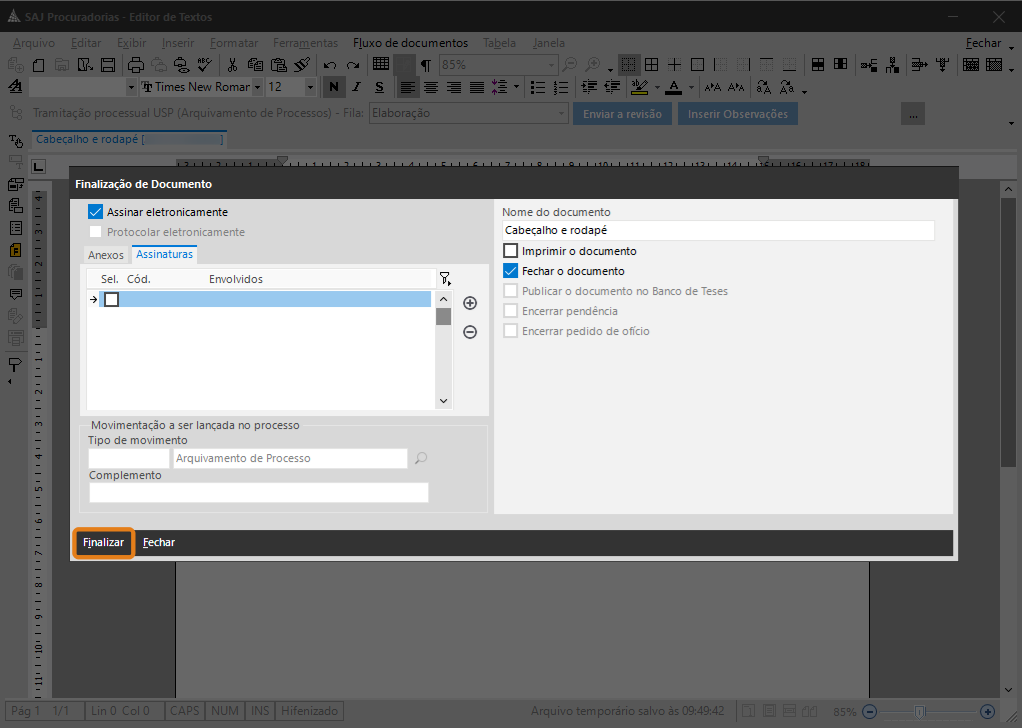Uncheck Fechar o documento option
Image resolution: width=1022 pixels, height=728 pixels.
pyautogui.click(x=511, y=271)
